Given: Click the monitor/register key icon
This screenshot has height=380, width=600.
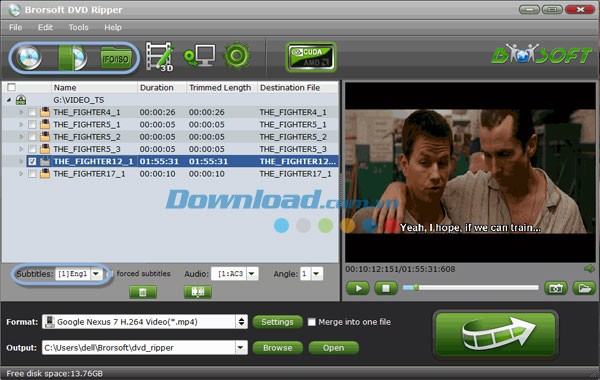Looking at the screenshot, I should pos(199,56).
